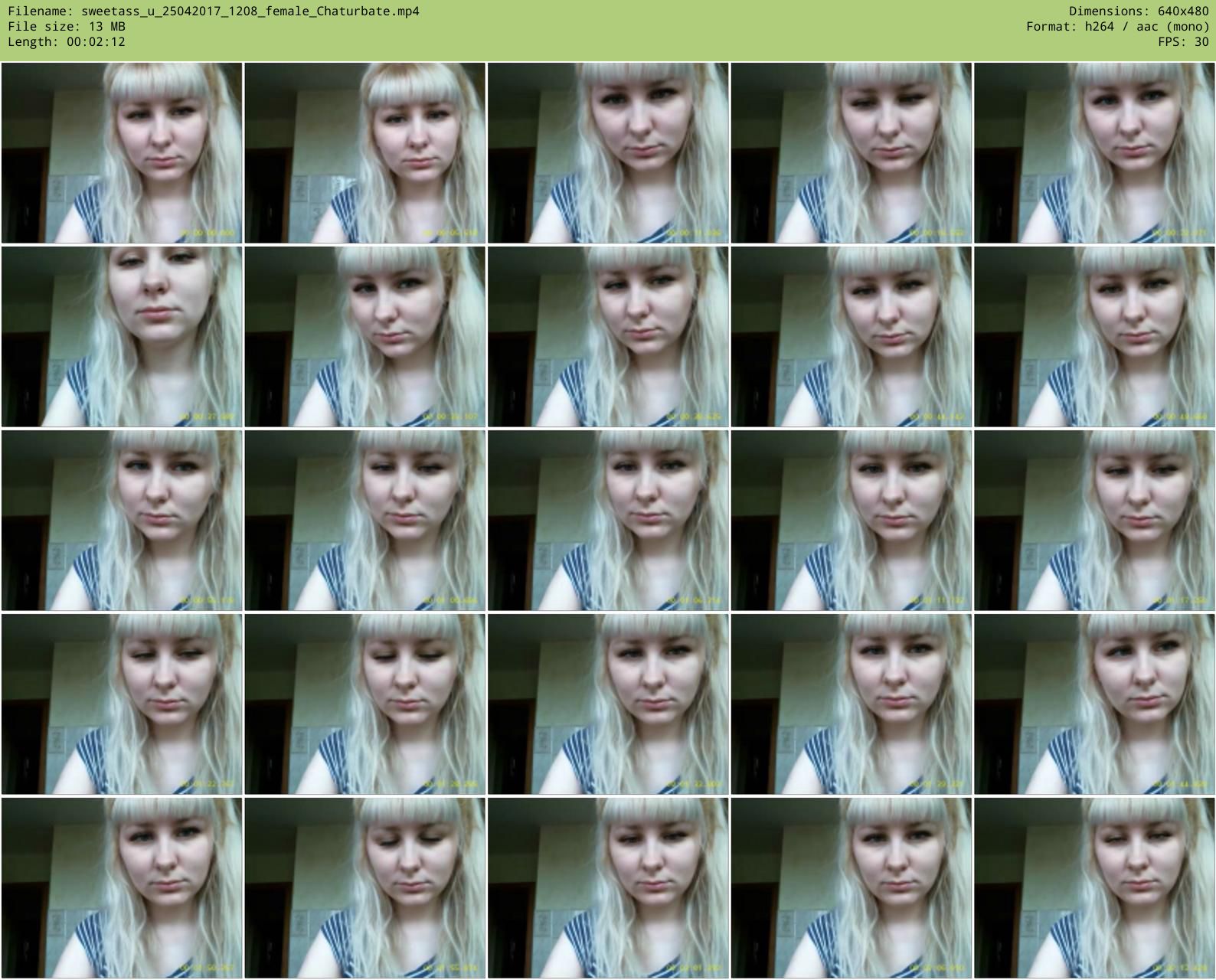Select the third thumbnail in the top row

(x=608, y=153)
